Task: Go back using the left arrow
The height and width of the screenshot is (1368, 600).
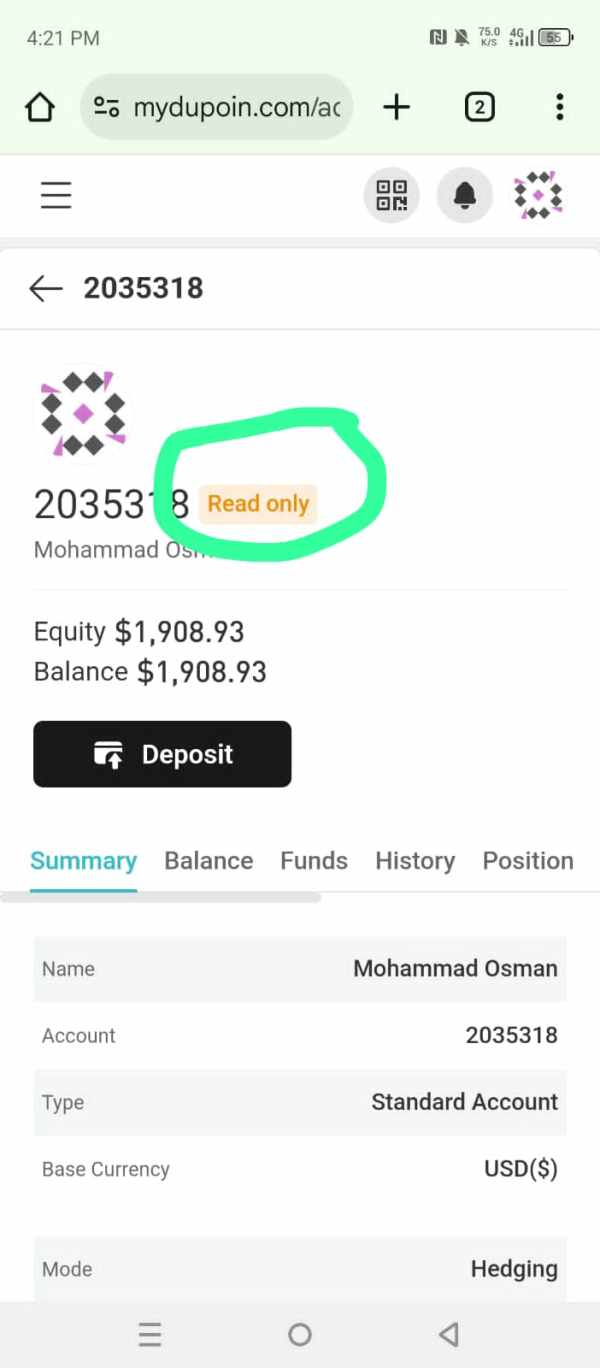Action: (46, 289)
